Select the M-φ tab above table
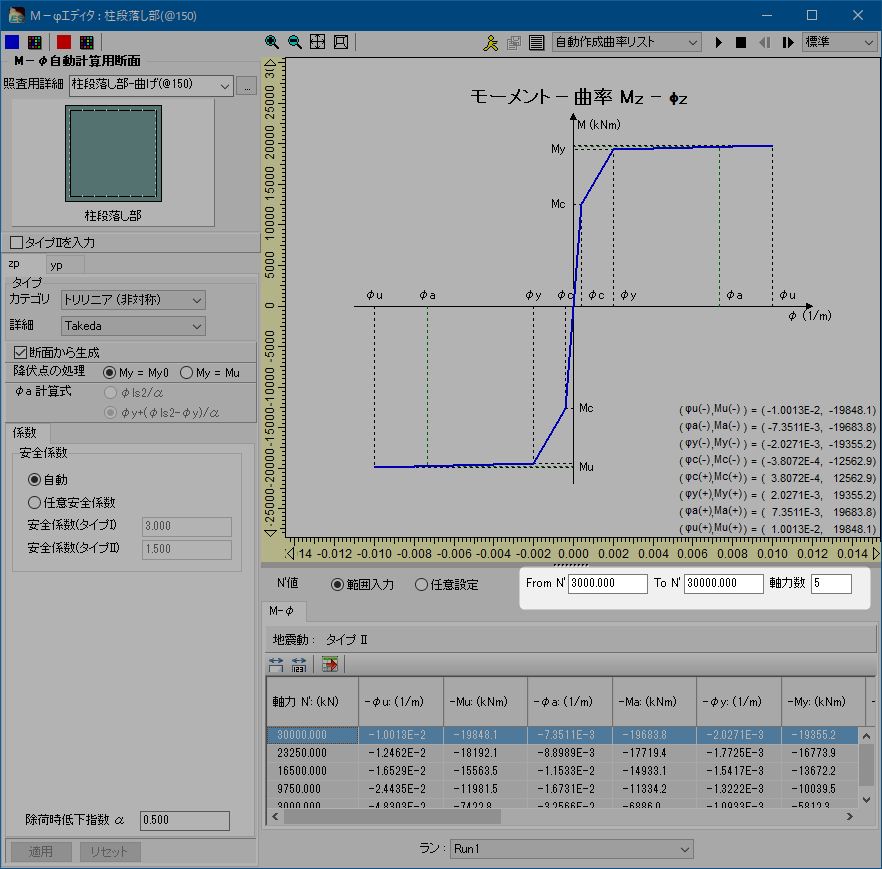Viewport: 882px width, 869px height. pos(281,612)
